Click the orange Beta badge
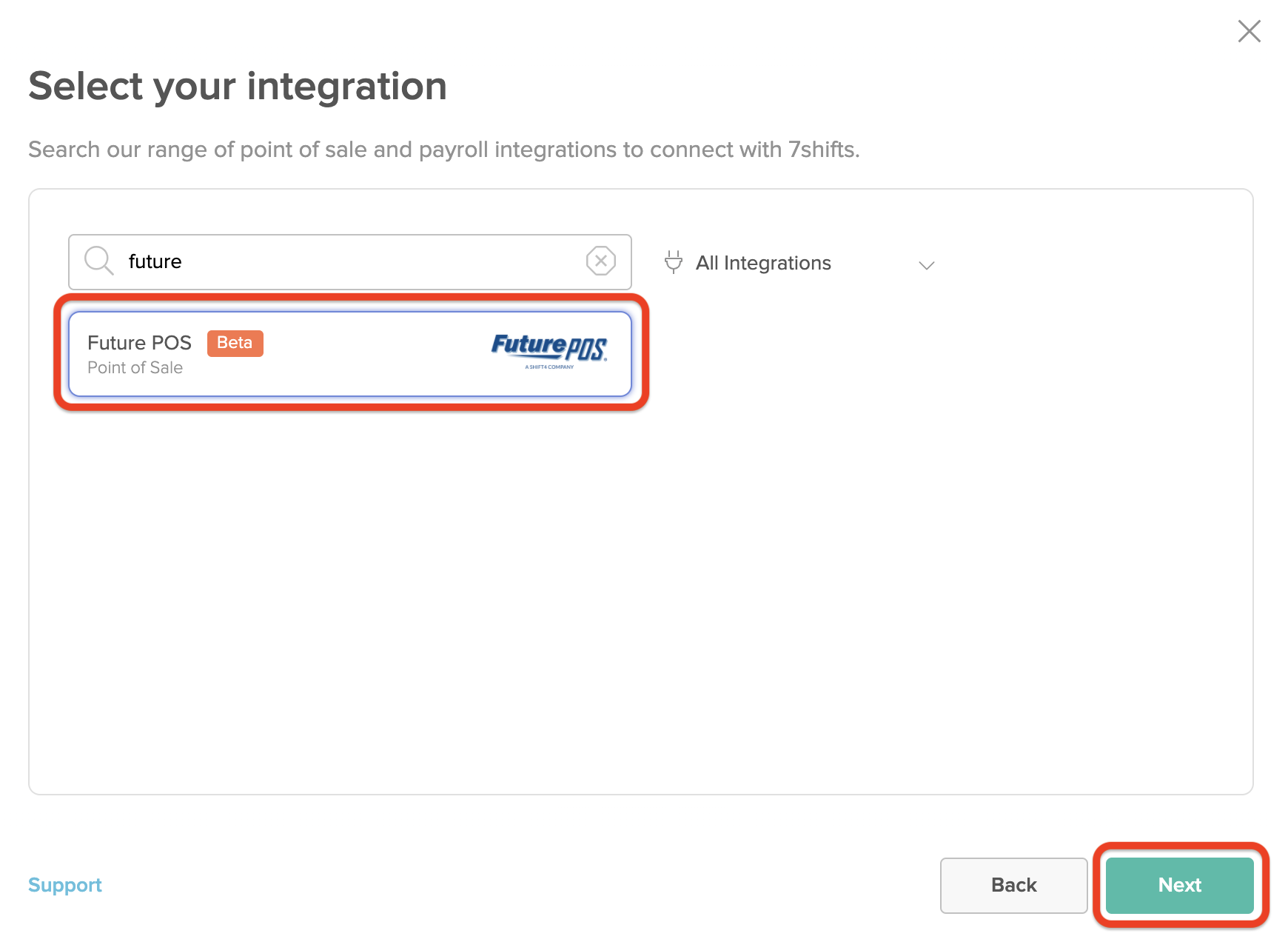This screenshot has height=942, width=1288. tap(235, 343)
